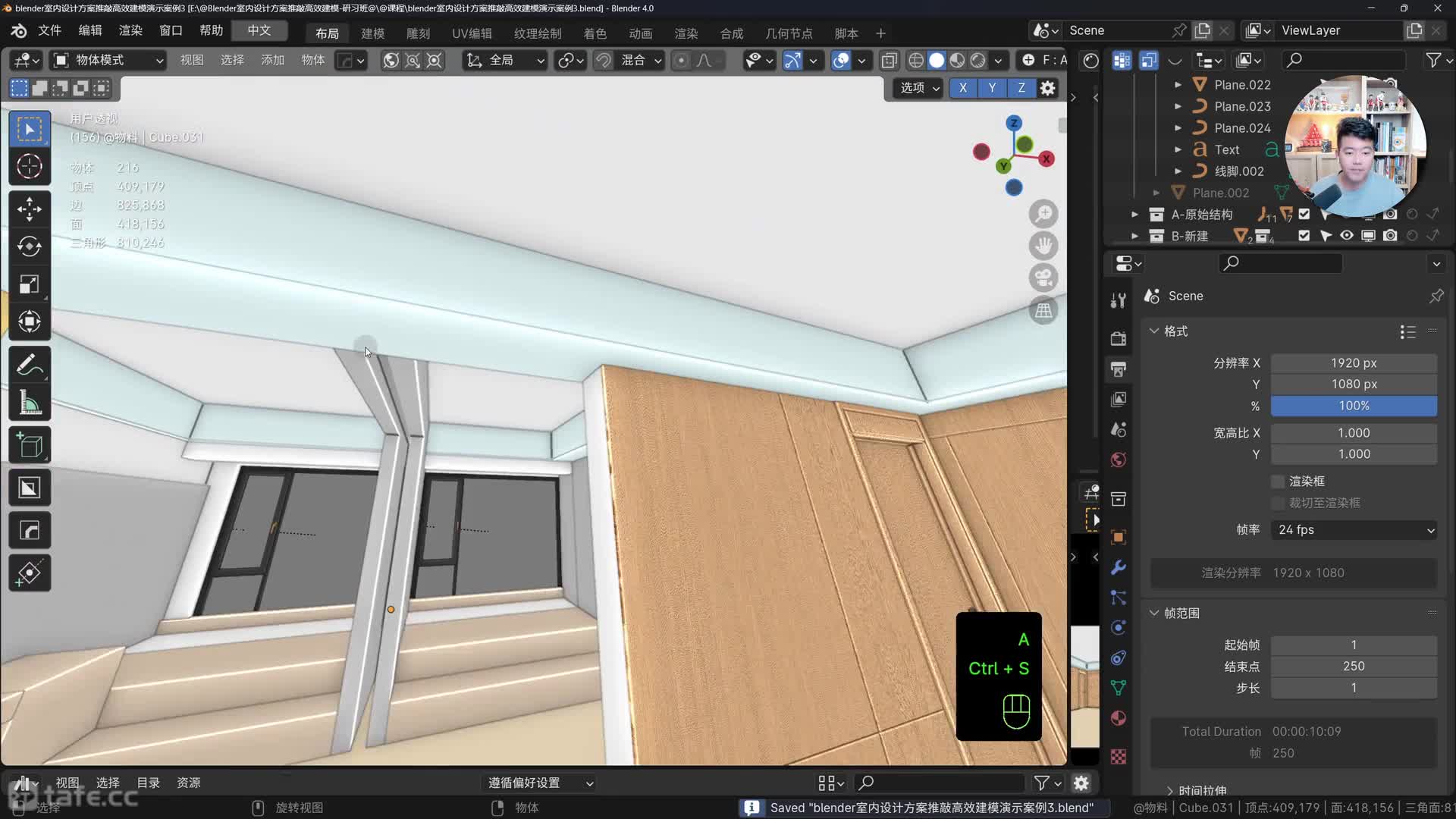Viewport: 1456px width, 819px height.
Task: Switch to the 建模 workspace tab
Action: [x=372, y=33]
